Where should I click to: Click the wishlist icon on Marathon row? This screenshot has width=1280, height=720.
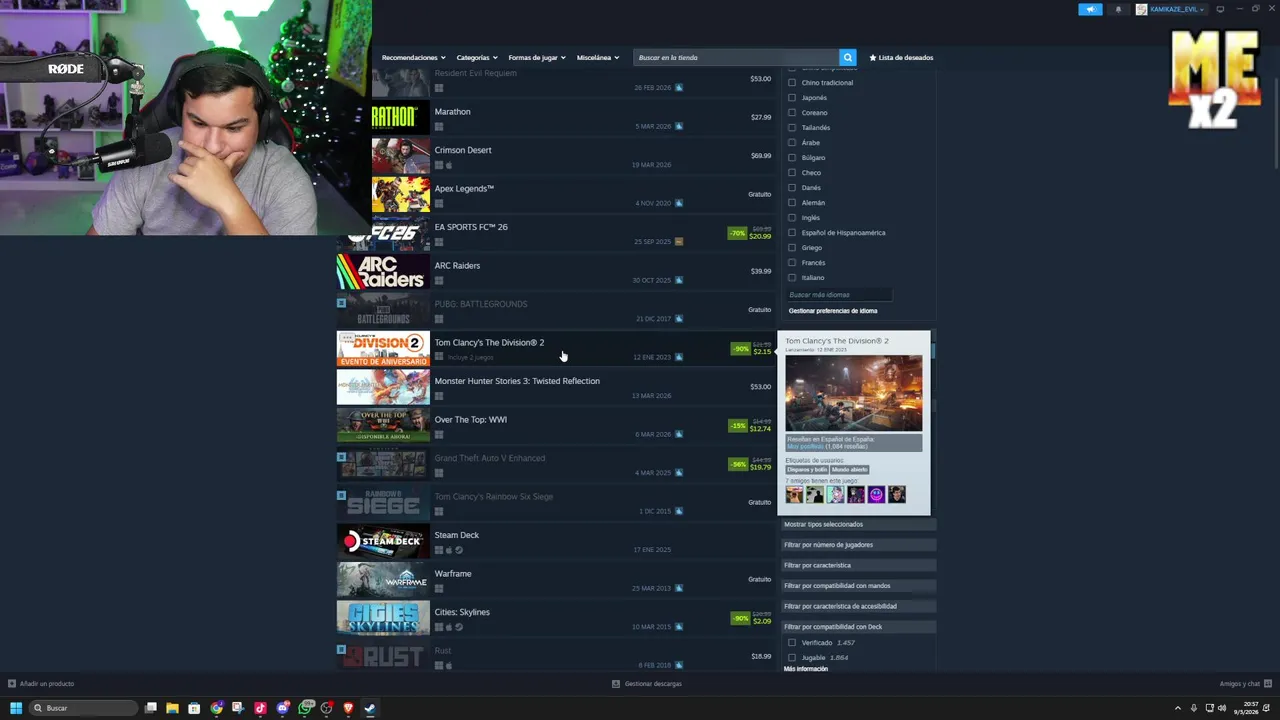(x=679, y=126)
